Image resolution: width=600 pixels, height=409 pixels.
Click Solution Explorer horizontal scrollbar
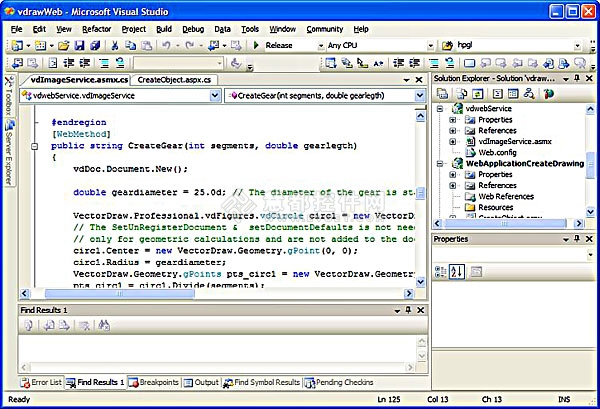pyautogui.click(x=504, y=223)
